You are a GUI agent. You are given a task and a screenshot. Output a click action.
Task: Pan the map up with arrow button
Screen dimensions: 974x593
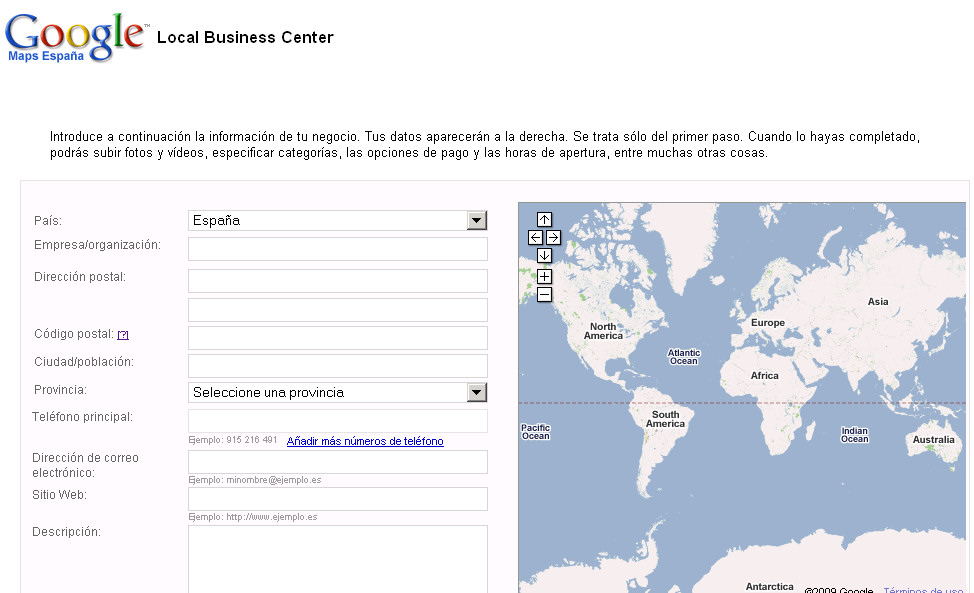(x=544, y=219)
